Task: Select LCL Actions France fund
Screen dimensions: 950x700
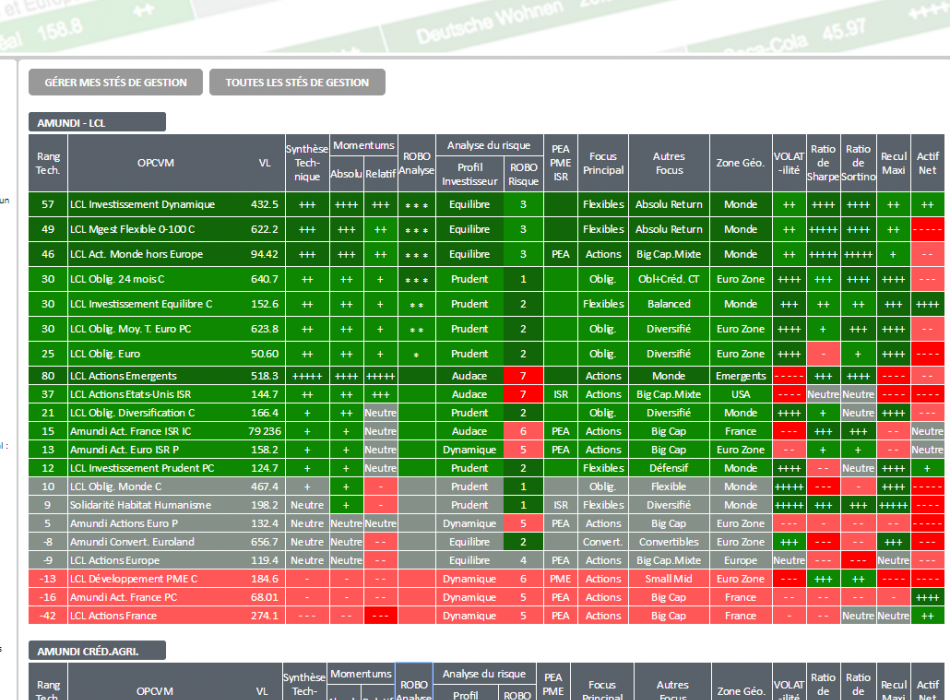Action: point(113,616)
